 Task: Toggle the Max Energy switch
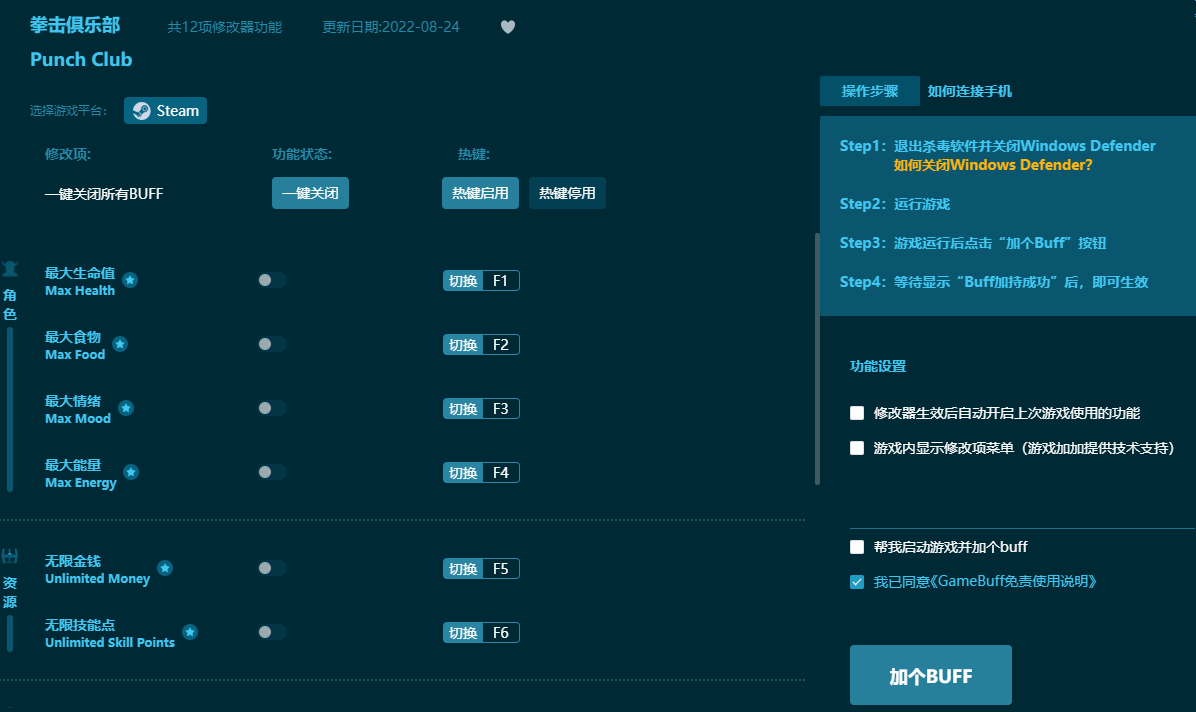pos(272,472)
